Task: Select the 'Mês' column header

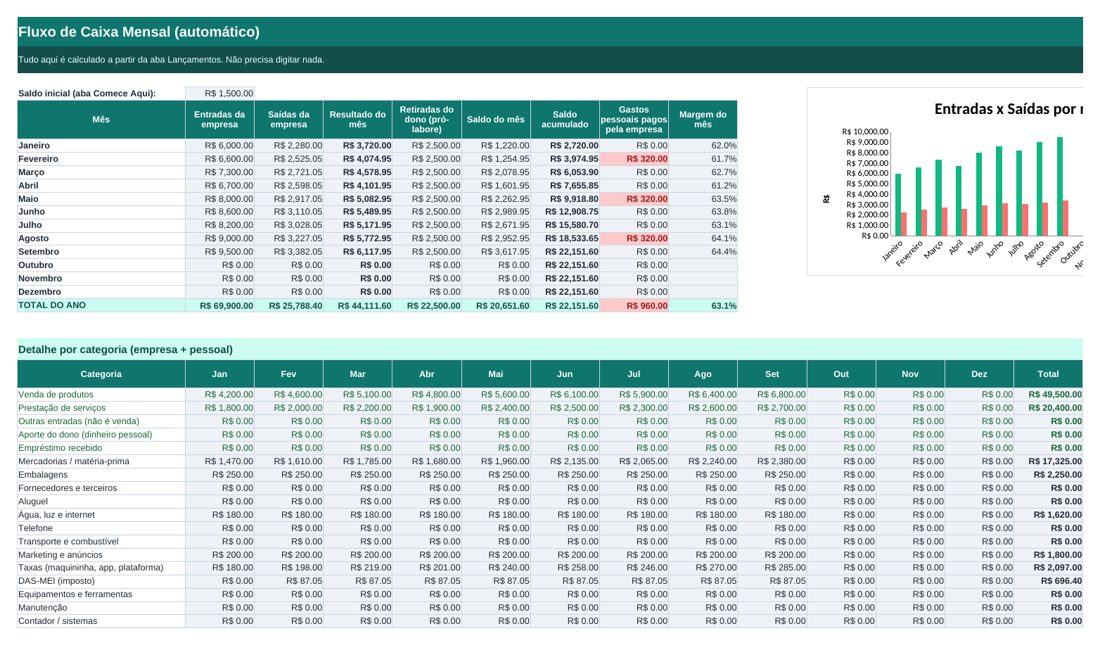Action: point(101,119)
